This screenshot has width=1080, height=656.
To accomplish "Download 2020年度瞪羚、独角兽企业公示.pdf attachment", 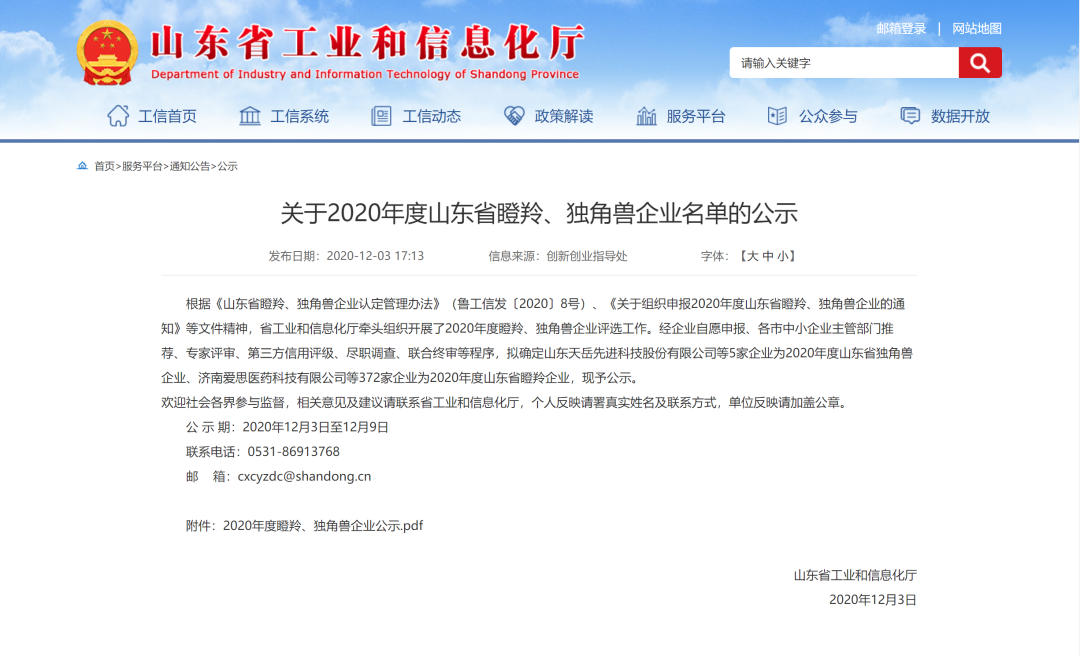I will (322, 525).
